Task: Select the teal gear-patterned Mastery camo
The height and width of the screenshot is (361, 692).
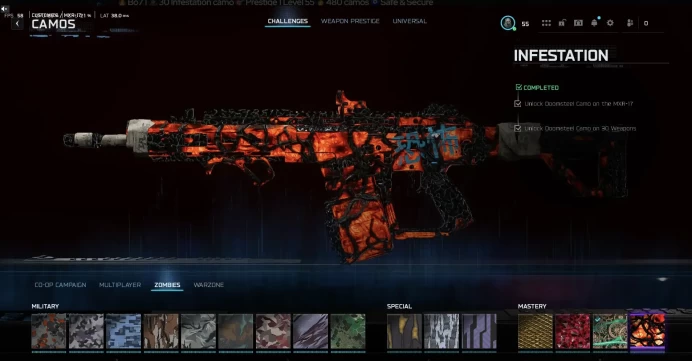Action: tap(610, 332)
